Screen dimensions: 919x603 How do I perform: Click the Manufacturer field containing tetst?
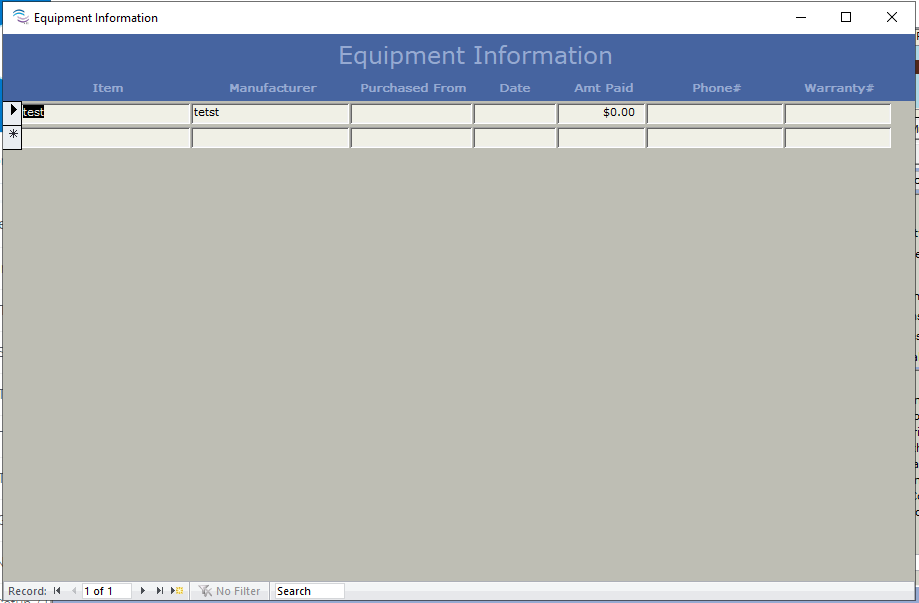pos(270,113)
